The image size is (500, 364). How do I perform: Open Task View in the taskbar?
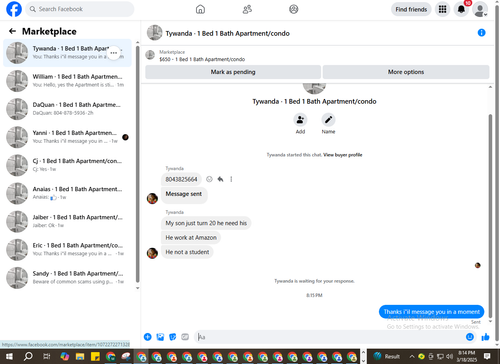coord(47,356)
